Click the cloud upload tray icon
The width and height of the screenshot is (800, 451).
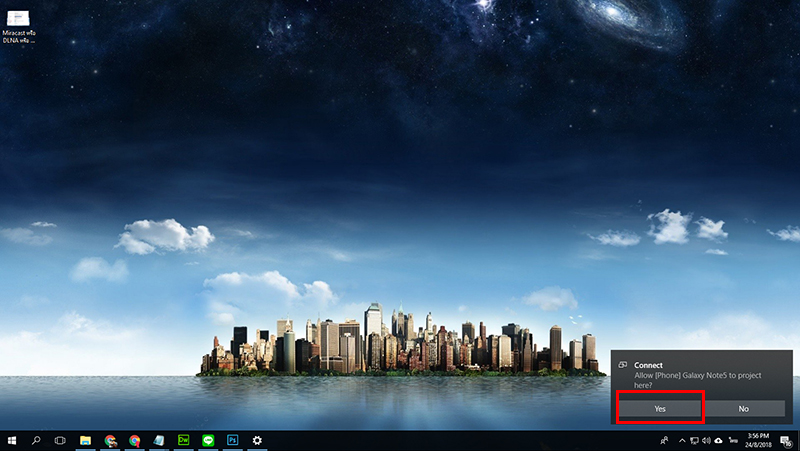tap(718, 440)
